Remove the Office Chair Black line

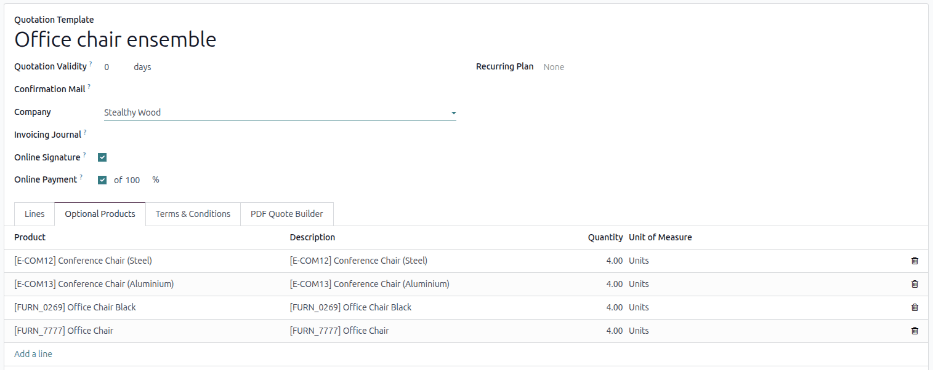[914, 308]
